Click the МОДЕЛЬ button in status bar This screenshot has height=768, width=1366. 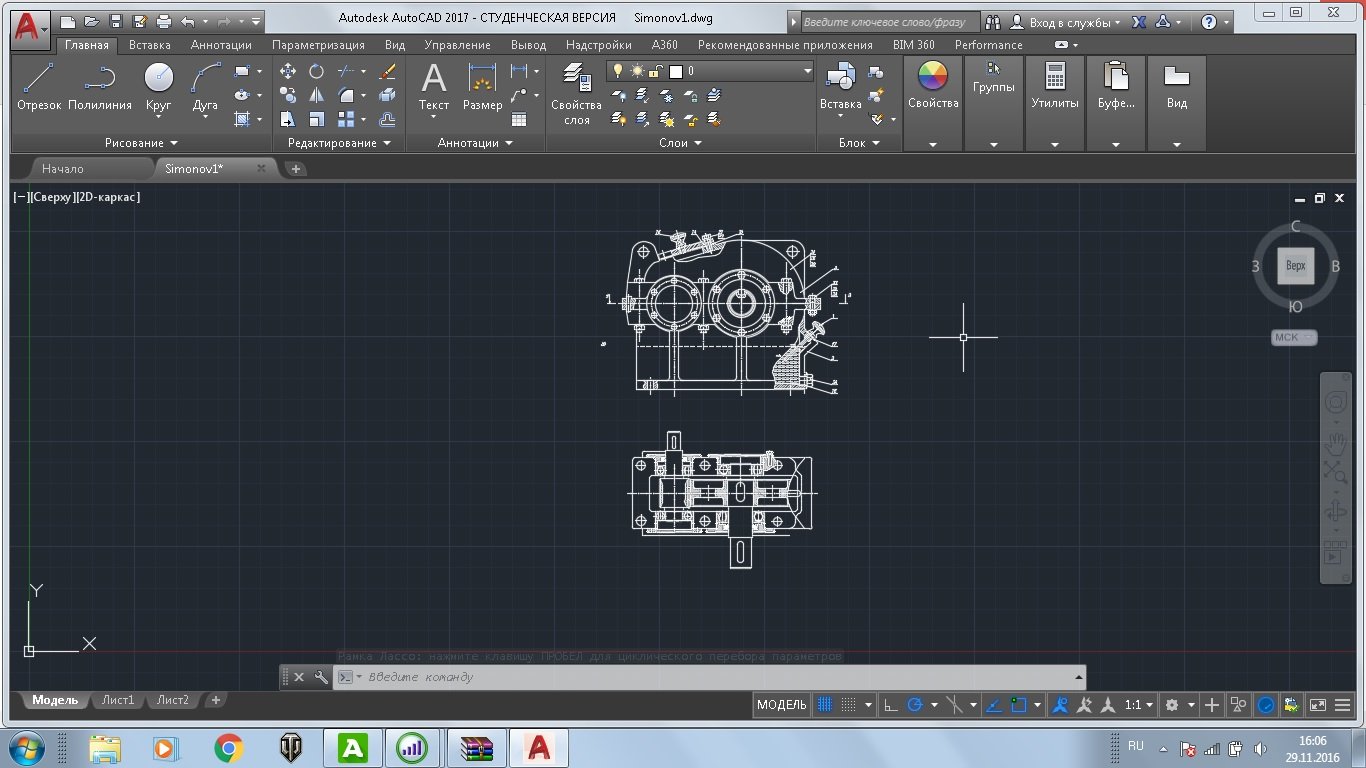coord(781,705)
